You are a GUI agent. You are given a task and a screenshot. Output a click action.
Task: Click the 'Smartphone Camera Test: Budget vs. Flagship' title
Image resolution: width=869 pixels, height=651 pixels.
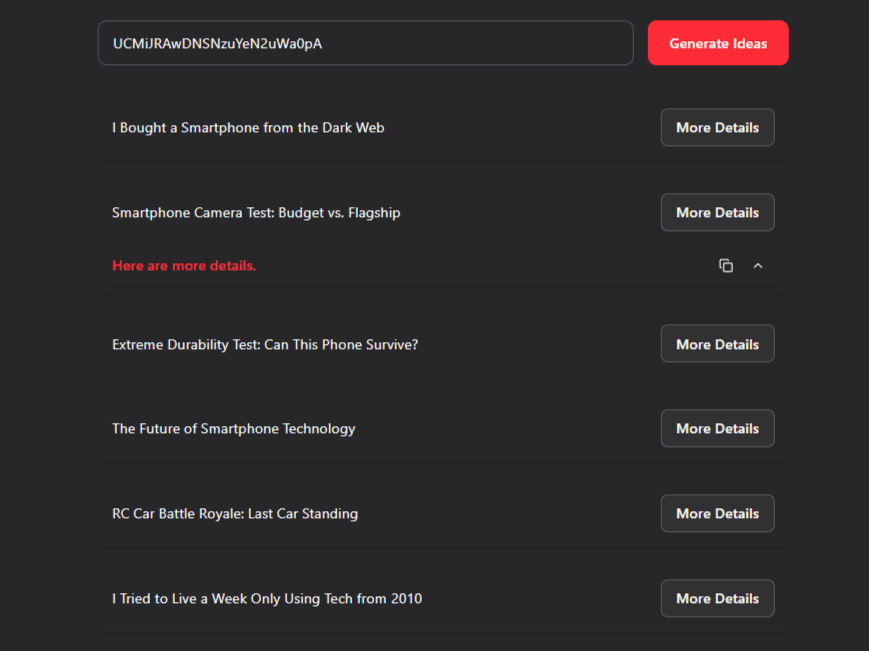[256, 213]
